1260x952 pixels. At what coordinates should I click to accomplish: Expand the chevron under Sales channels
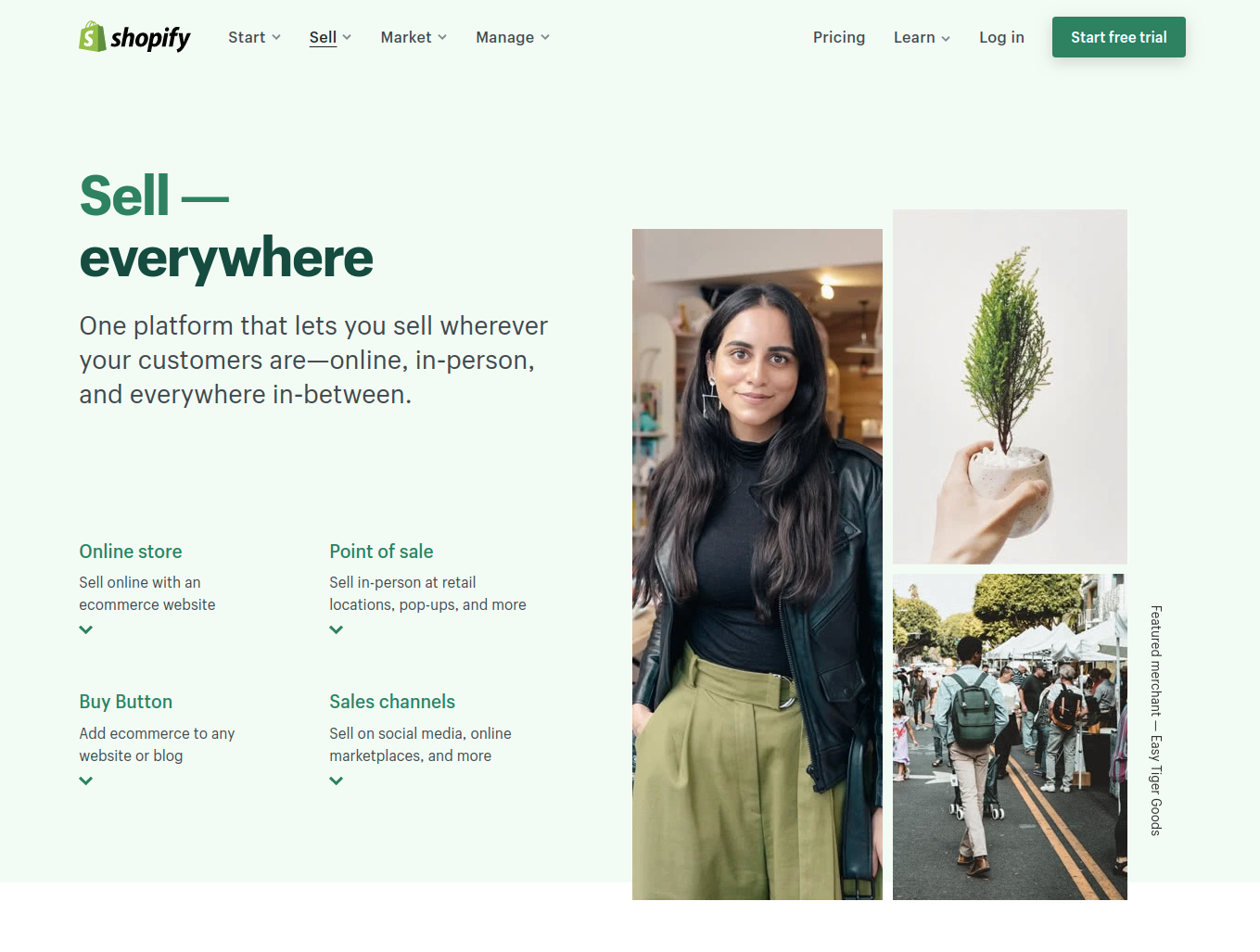(x=337, y=781)
